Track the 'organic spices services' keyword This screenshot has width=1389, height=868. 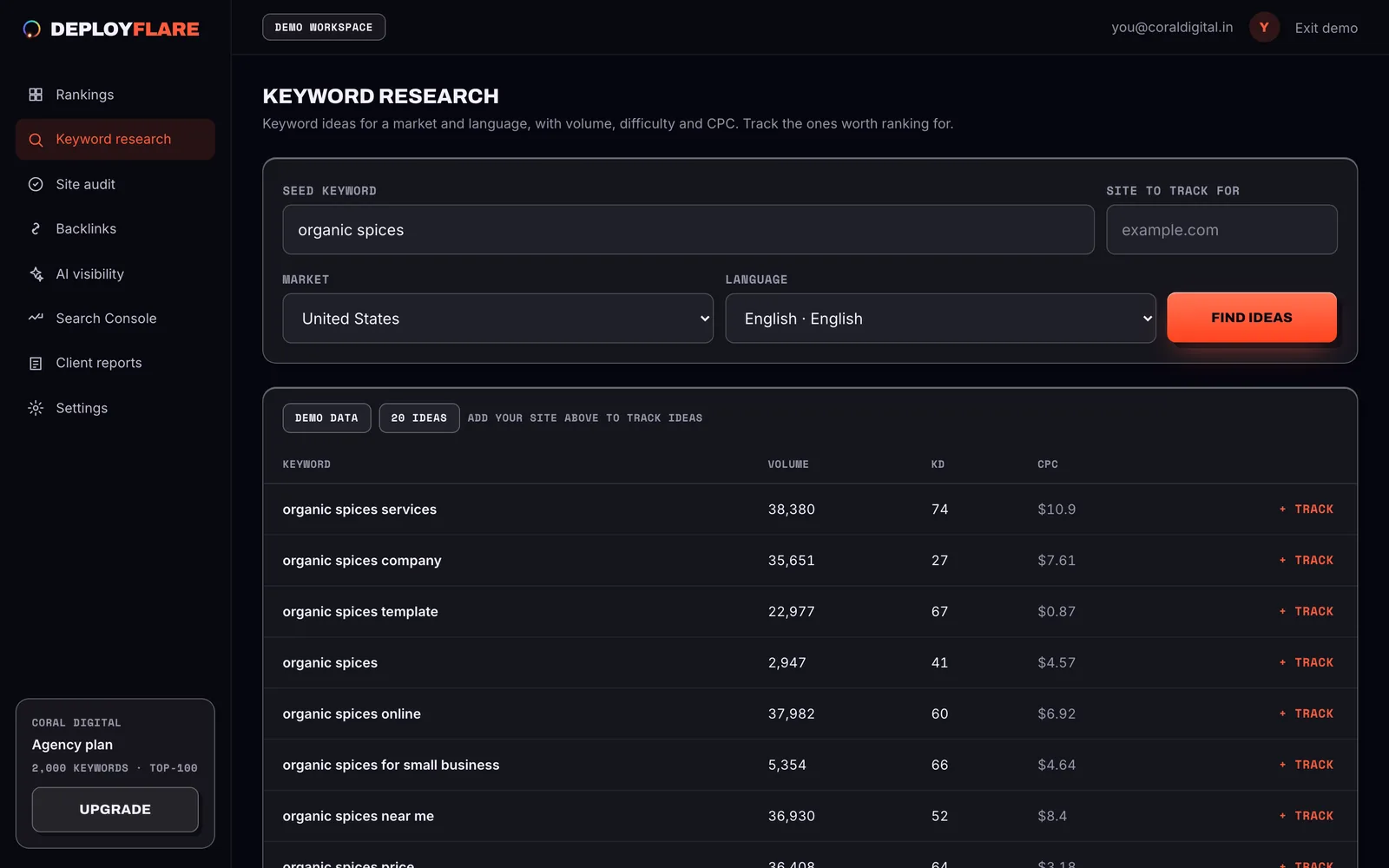click(1307, 510)
